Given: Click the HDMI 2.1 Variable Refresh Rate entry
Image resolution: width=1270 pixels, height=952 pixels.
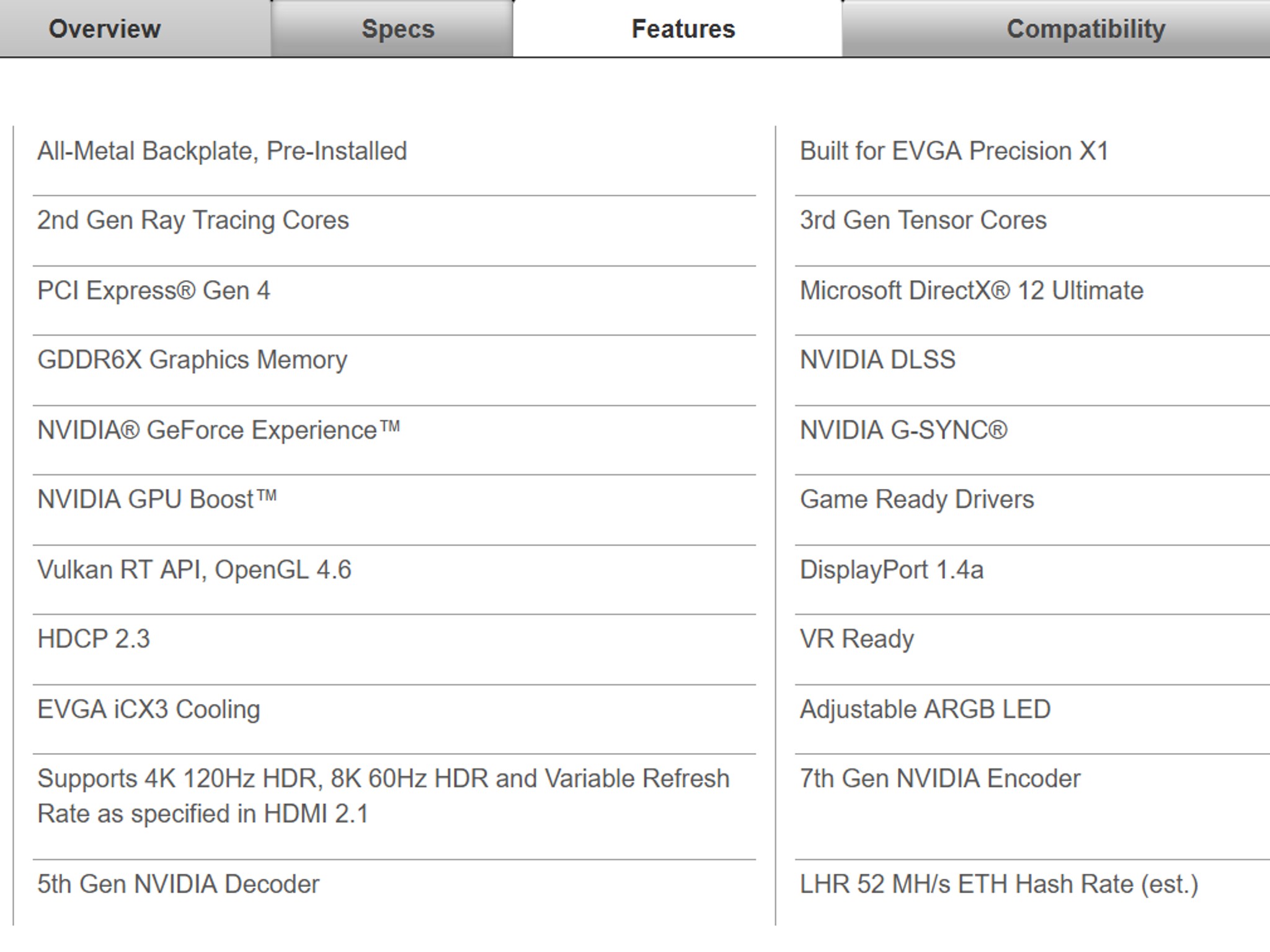Looking at the screenshot, I should click(x=383, y=796).
